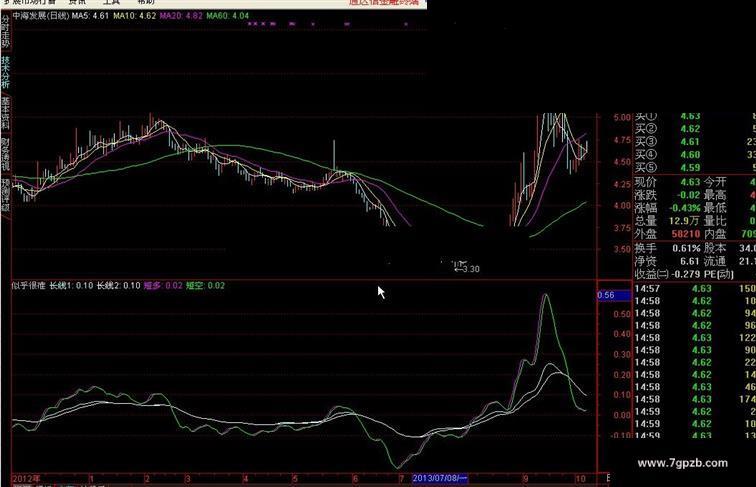Click the 中海发展(日线) chart title

coord(40,15)
